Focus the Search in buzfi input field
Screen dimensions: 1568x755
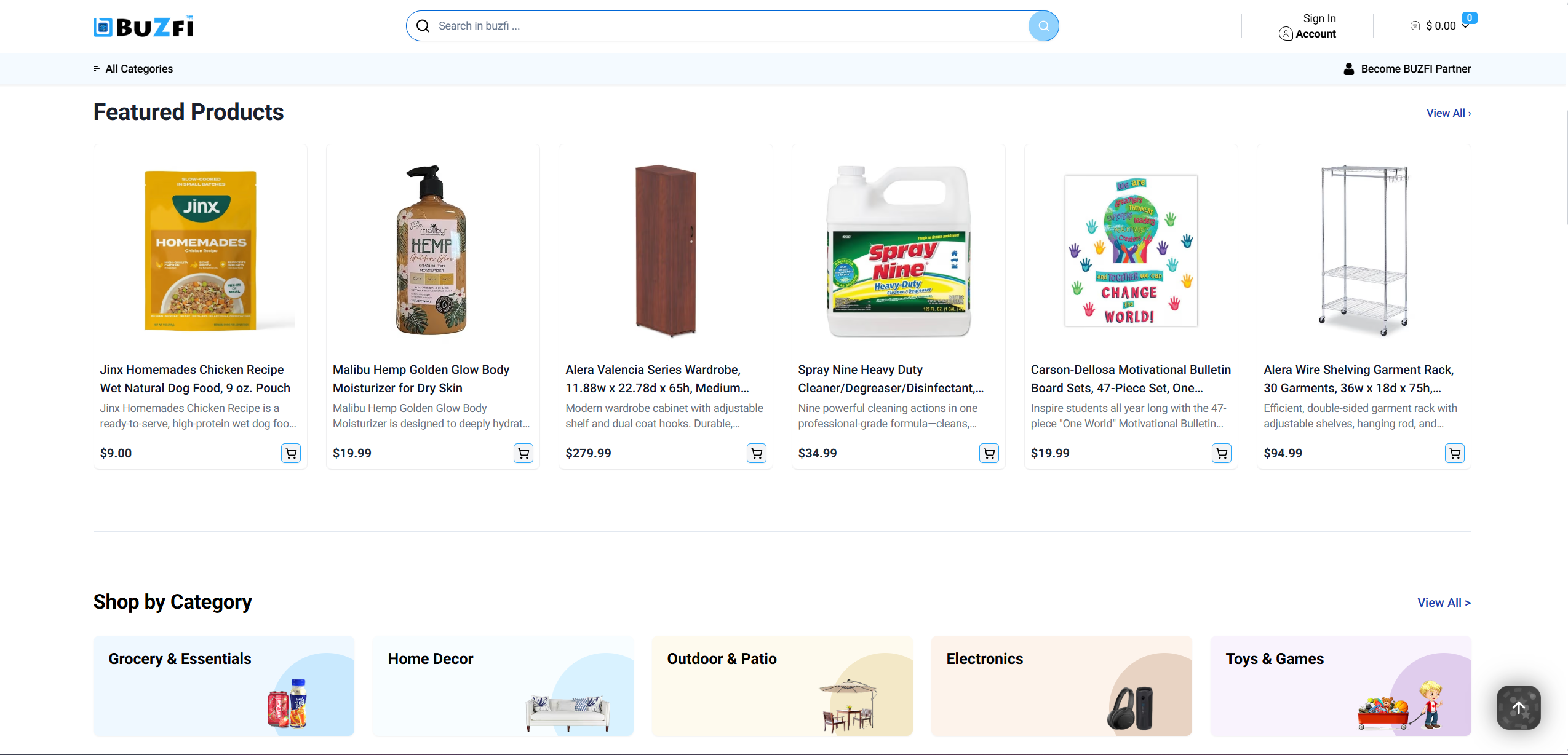[x=726, y=26]
